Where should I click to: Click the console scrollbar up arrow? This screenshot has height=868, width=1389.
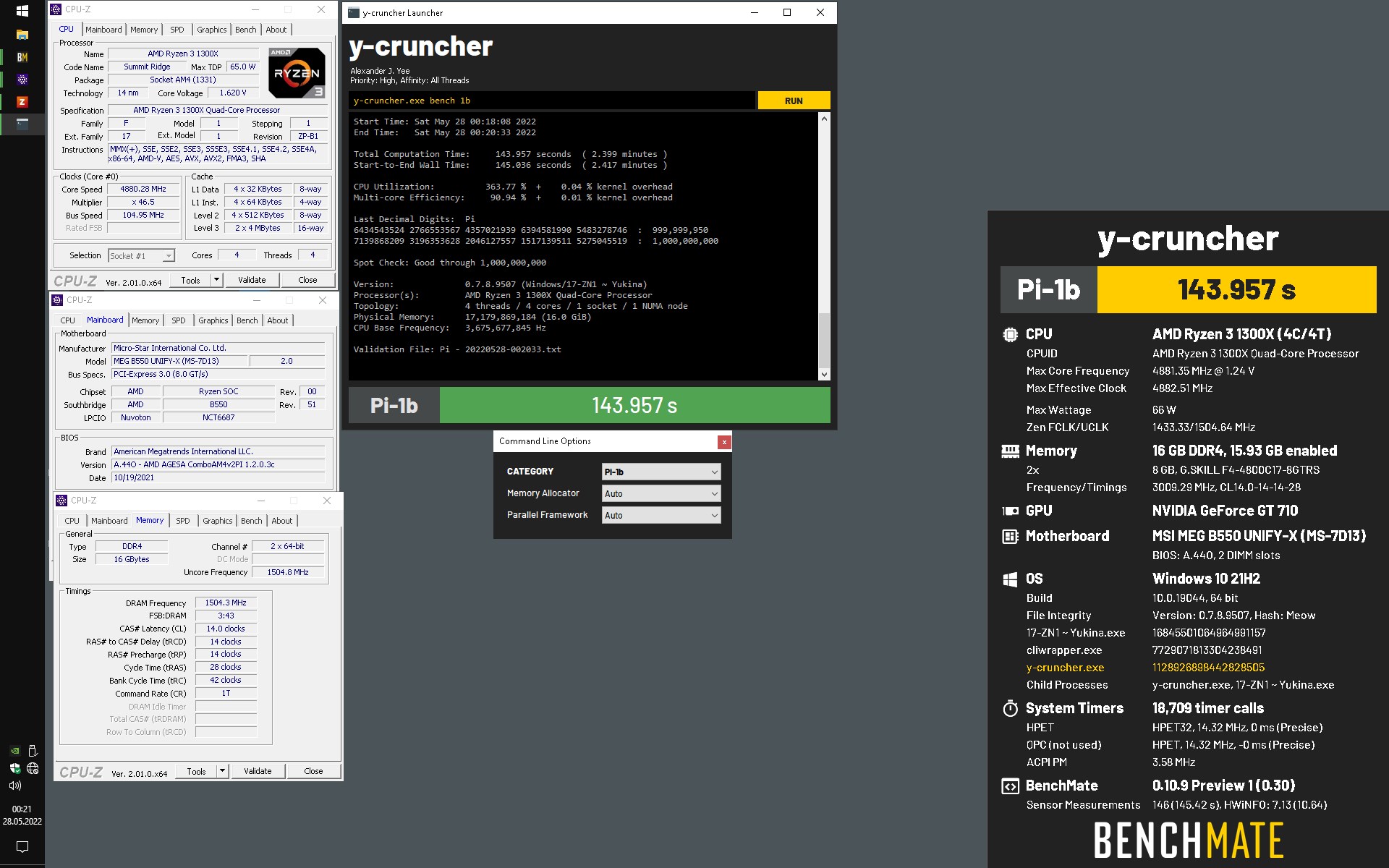(x=824, y=119)
